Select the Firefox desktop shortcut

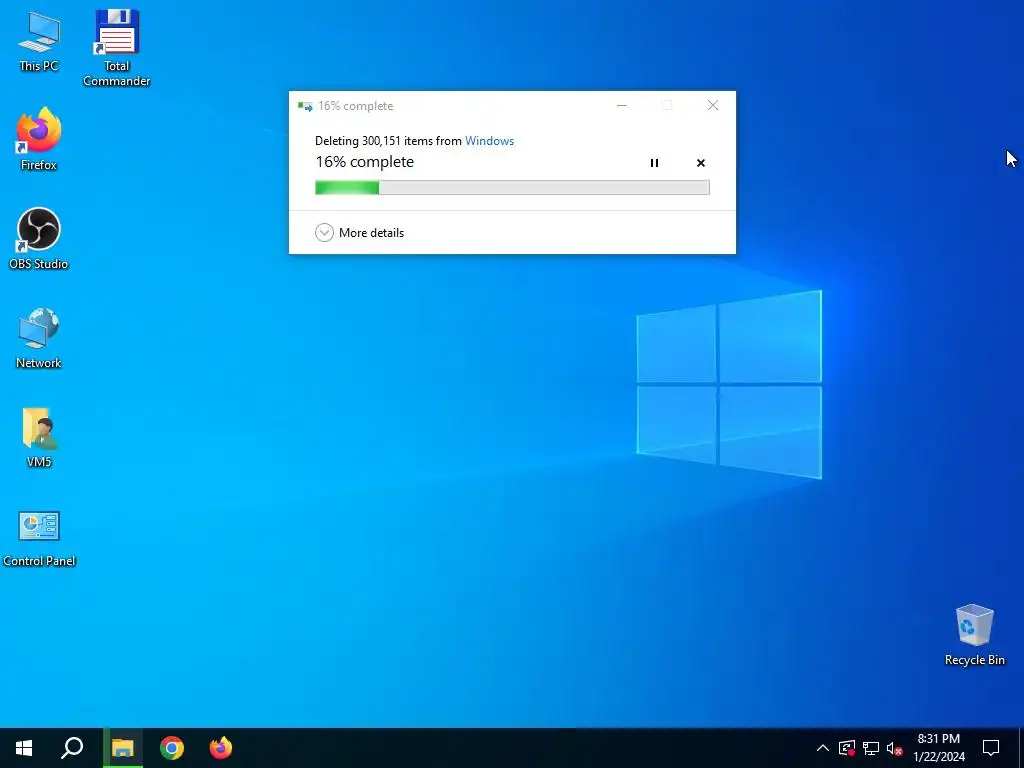click(x=39, y=139)
